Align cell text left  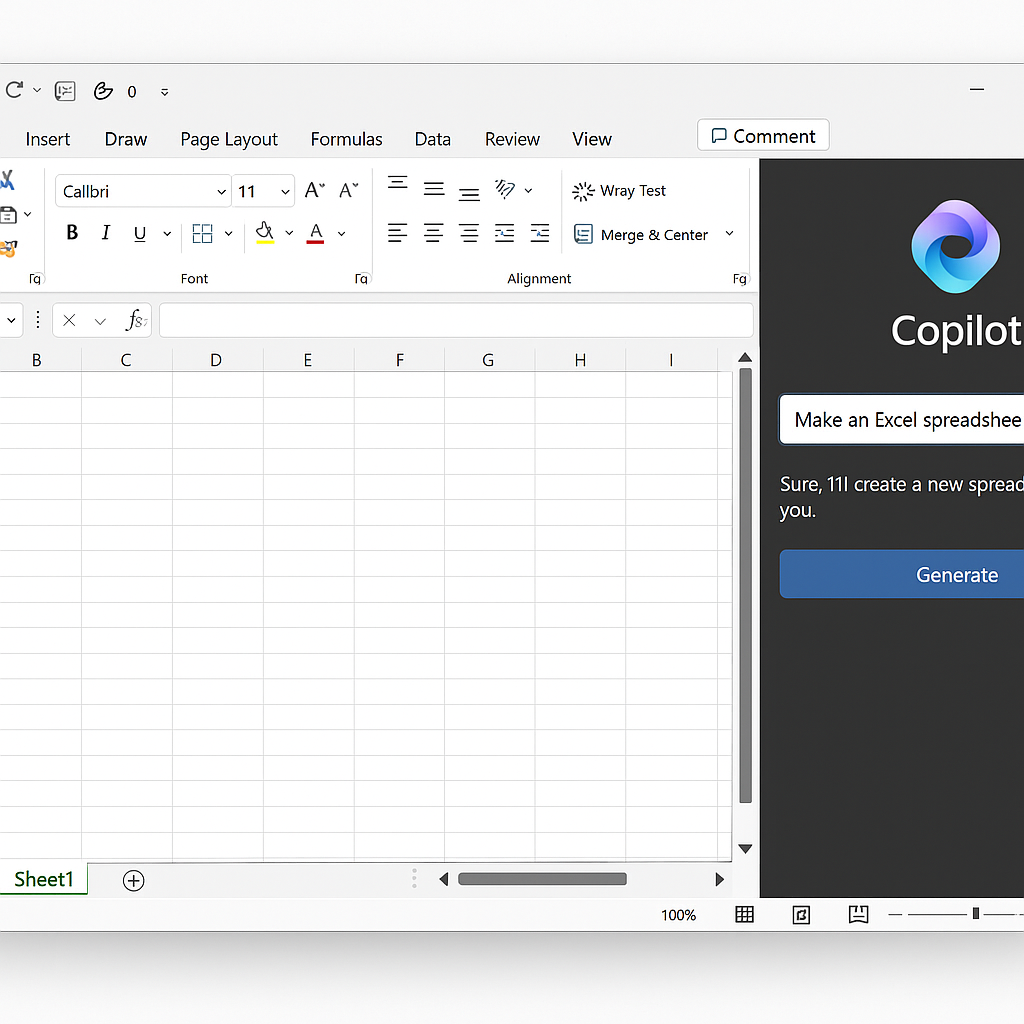coord(398,233)
